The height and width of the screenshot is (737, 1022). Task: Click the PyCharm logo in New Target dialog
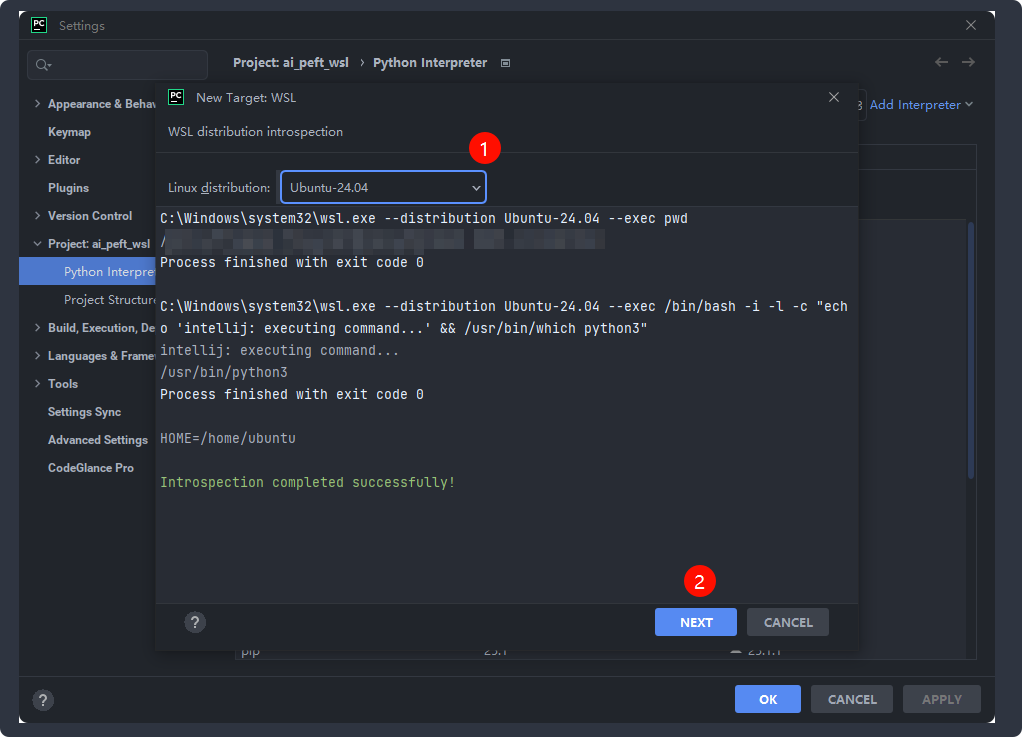tap(176, 97)
